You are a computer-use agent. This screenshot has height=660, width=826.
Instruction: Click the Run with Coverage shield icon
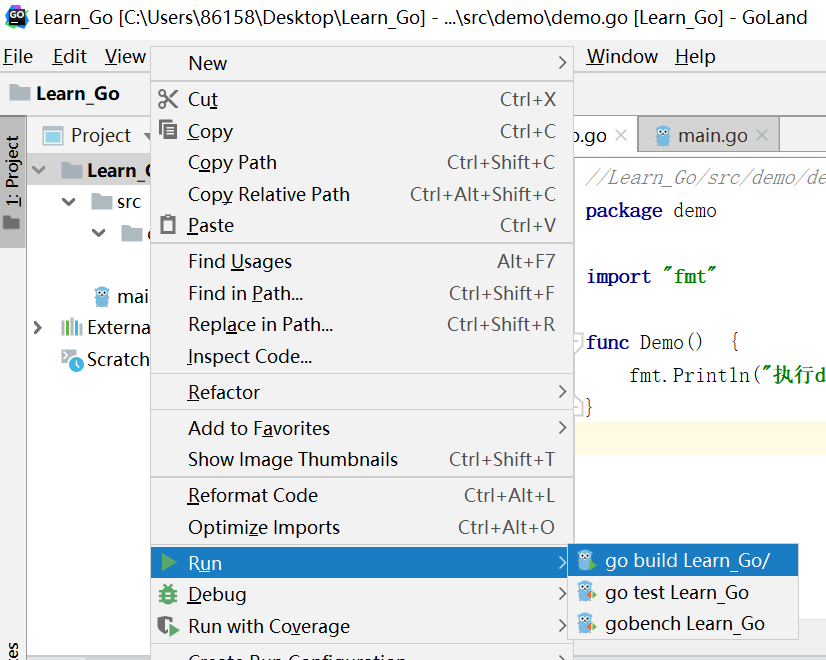pos(169,626)
